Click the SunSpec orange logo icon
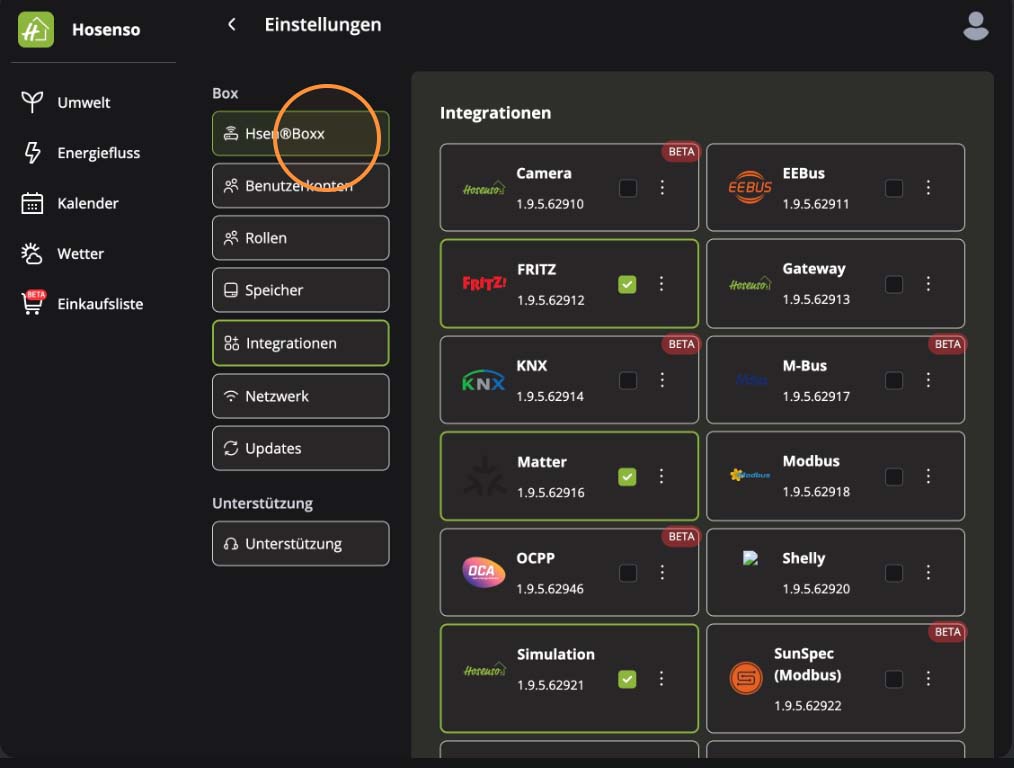This screenshot has height=768, width=1014. [x=746, y=679]
